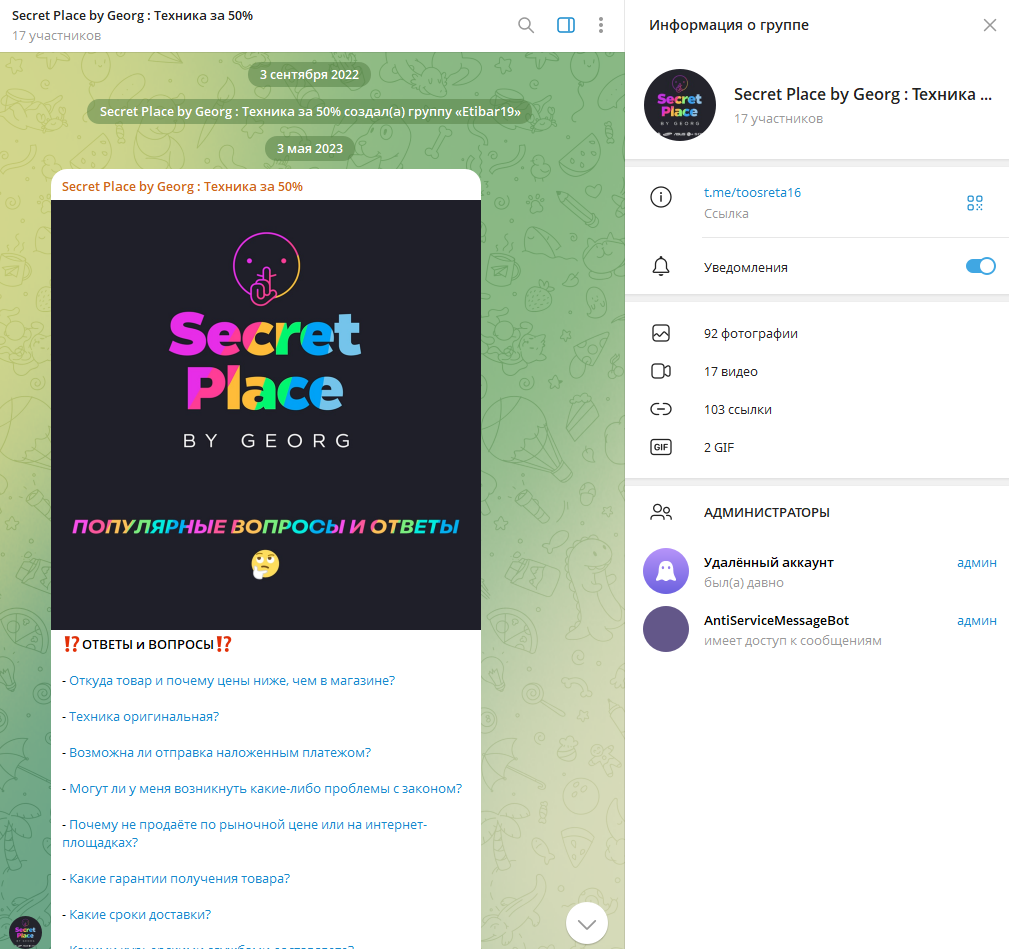Click the chat title in the header
The width and height of the screenshot is (1009, 949).
pos(133,15)
